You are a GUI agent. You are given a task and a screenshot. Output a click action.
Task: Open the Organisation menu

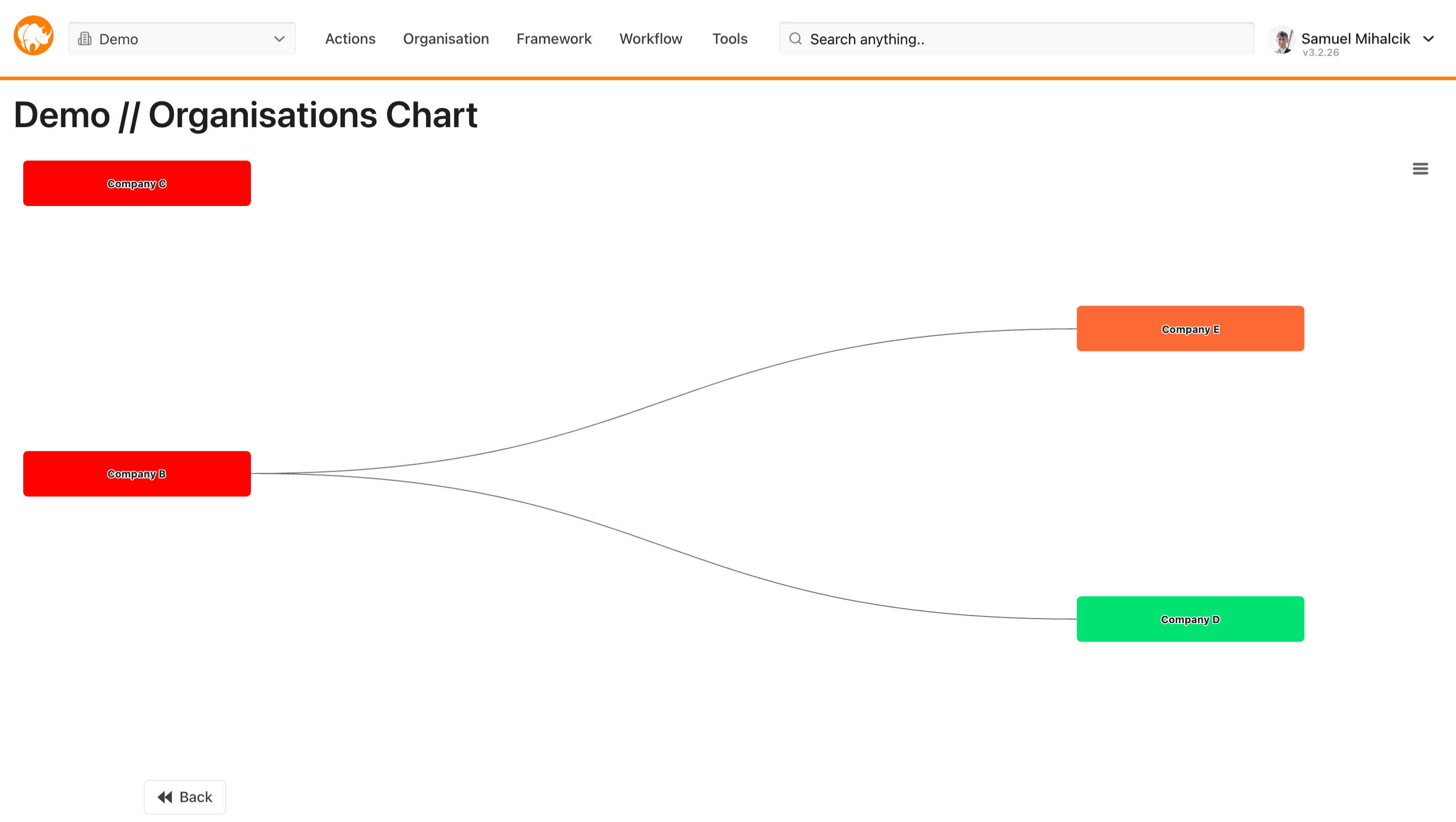point(445,39)
